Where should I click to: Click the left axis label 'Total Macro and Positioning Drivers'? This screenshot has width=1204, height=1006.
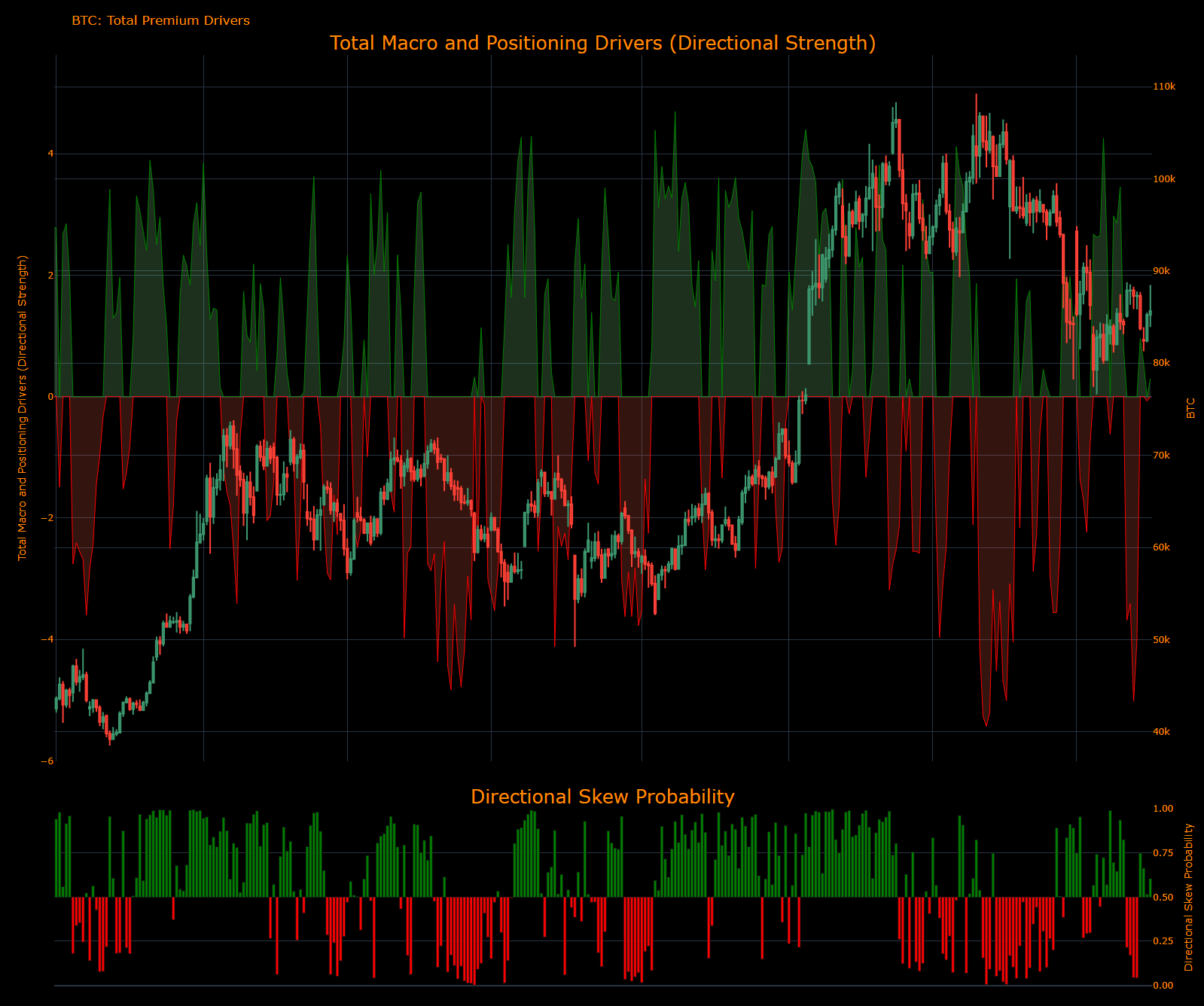(x=23, y=407)
